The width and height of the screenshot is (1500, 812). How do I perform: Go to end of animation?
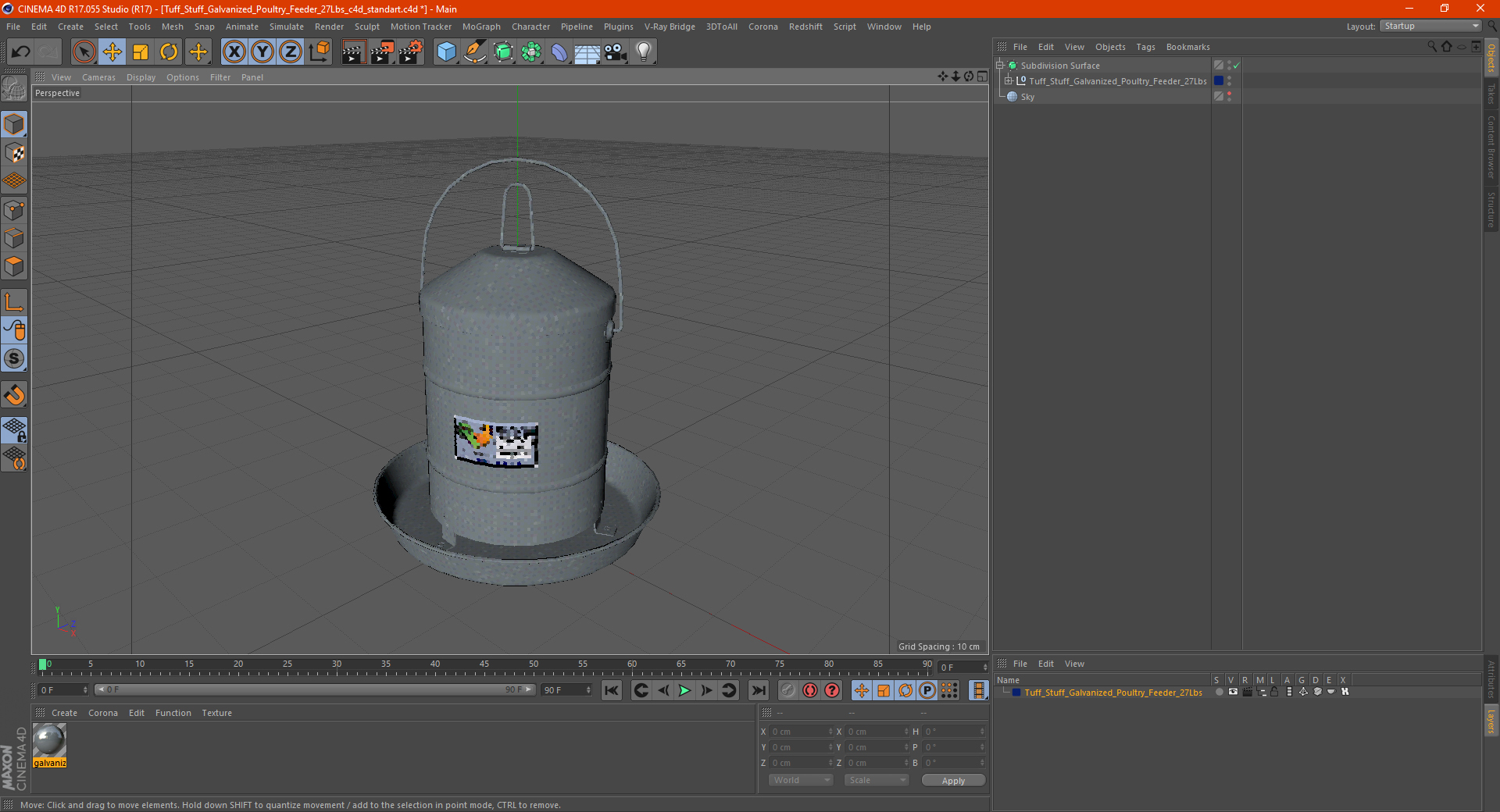click(x=758, y=690)
